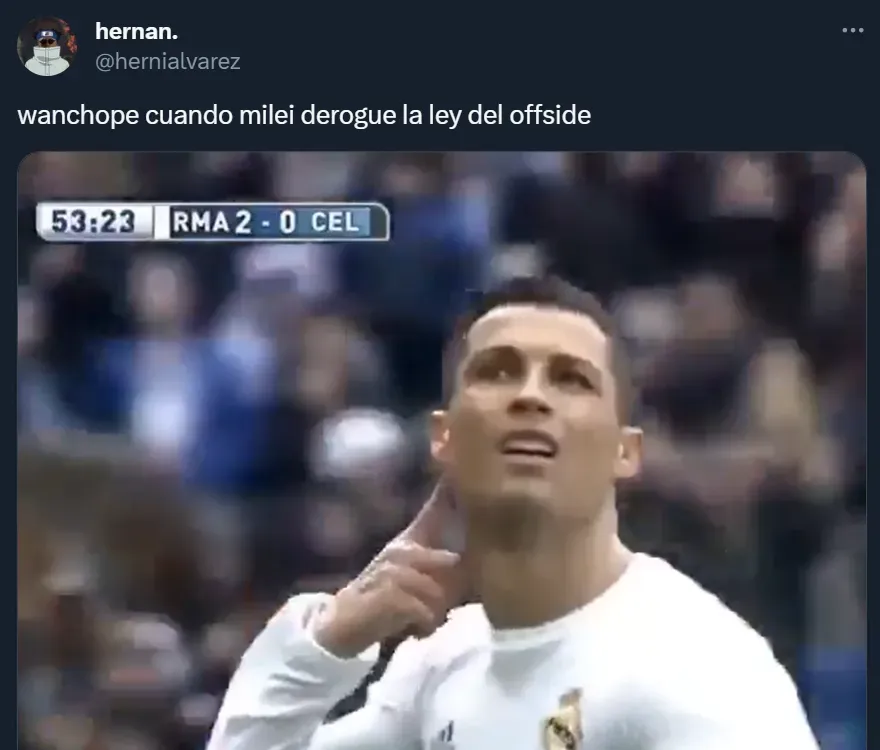The height and width of the screenshot is (750, 880).
Task: Open the three-dot more options menu
Action: [x=852, y=30]
